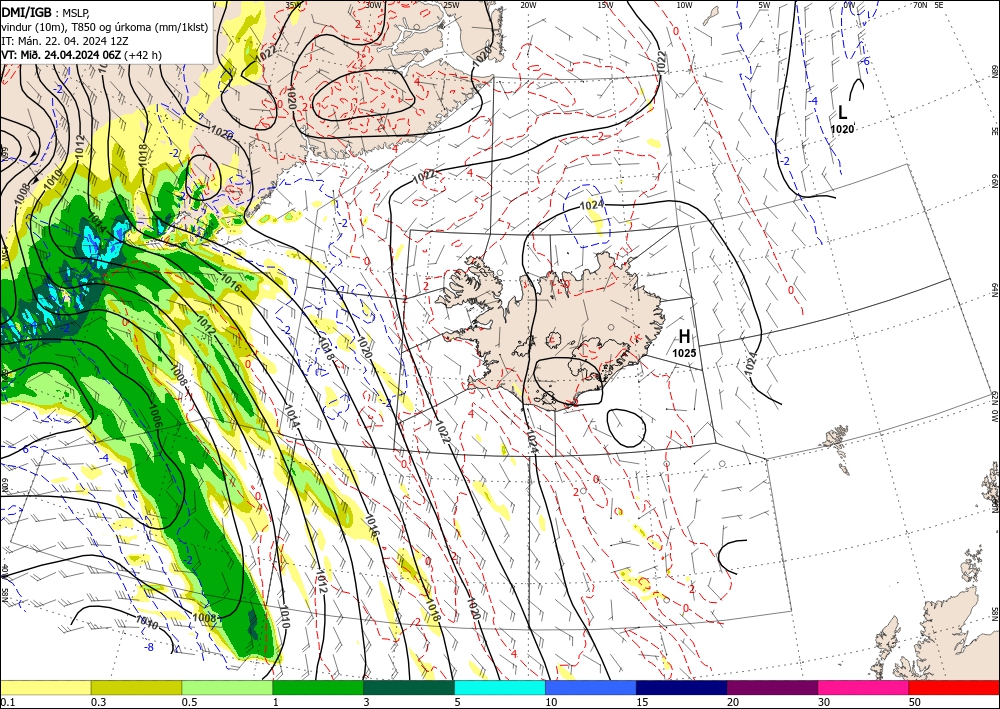Click the "20W" longitude label
Image resolution: width=1000 pixels, height=709 pixels.
(528, 5)
